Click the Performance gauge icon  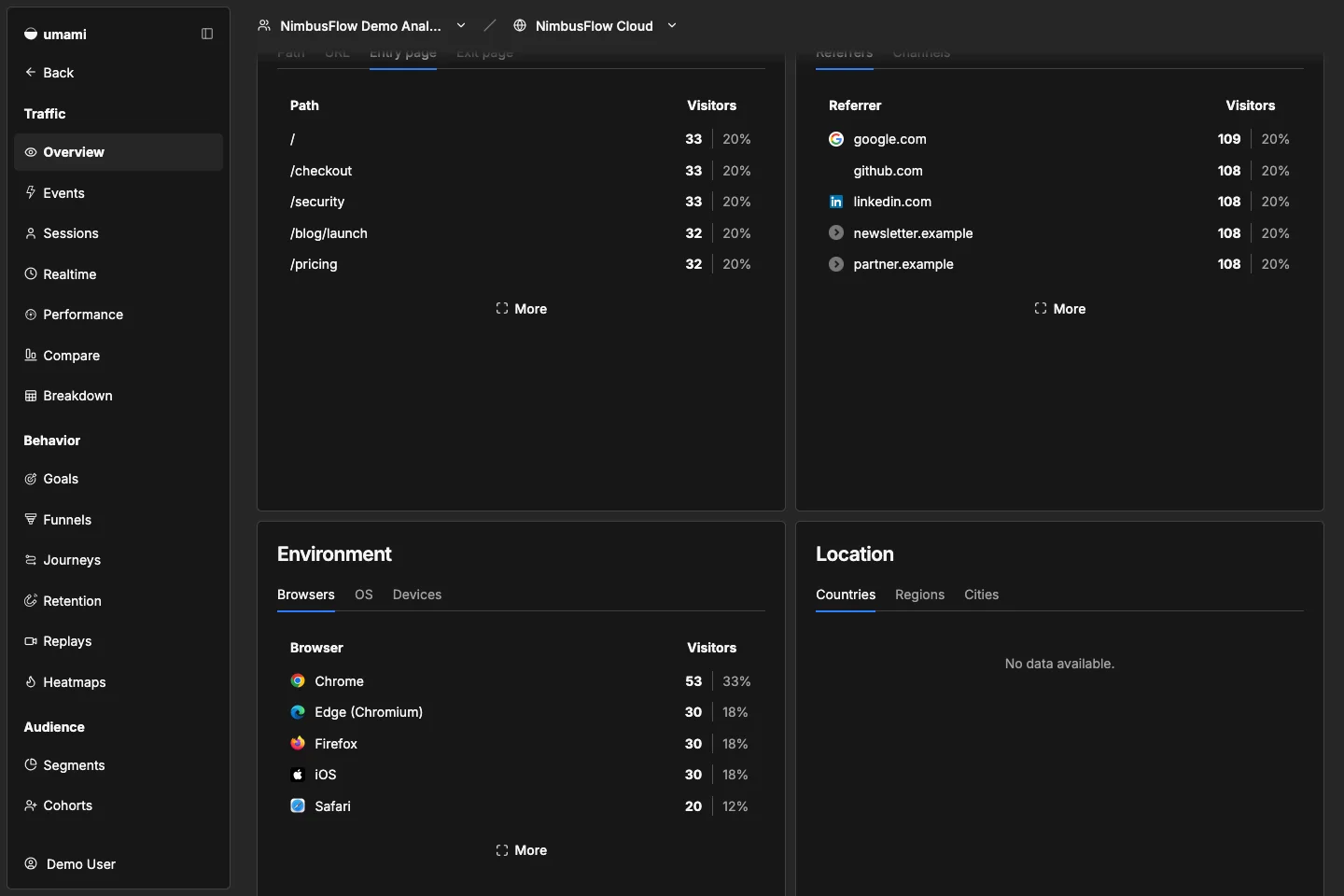point(31,315)
